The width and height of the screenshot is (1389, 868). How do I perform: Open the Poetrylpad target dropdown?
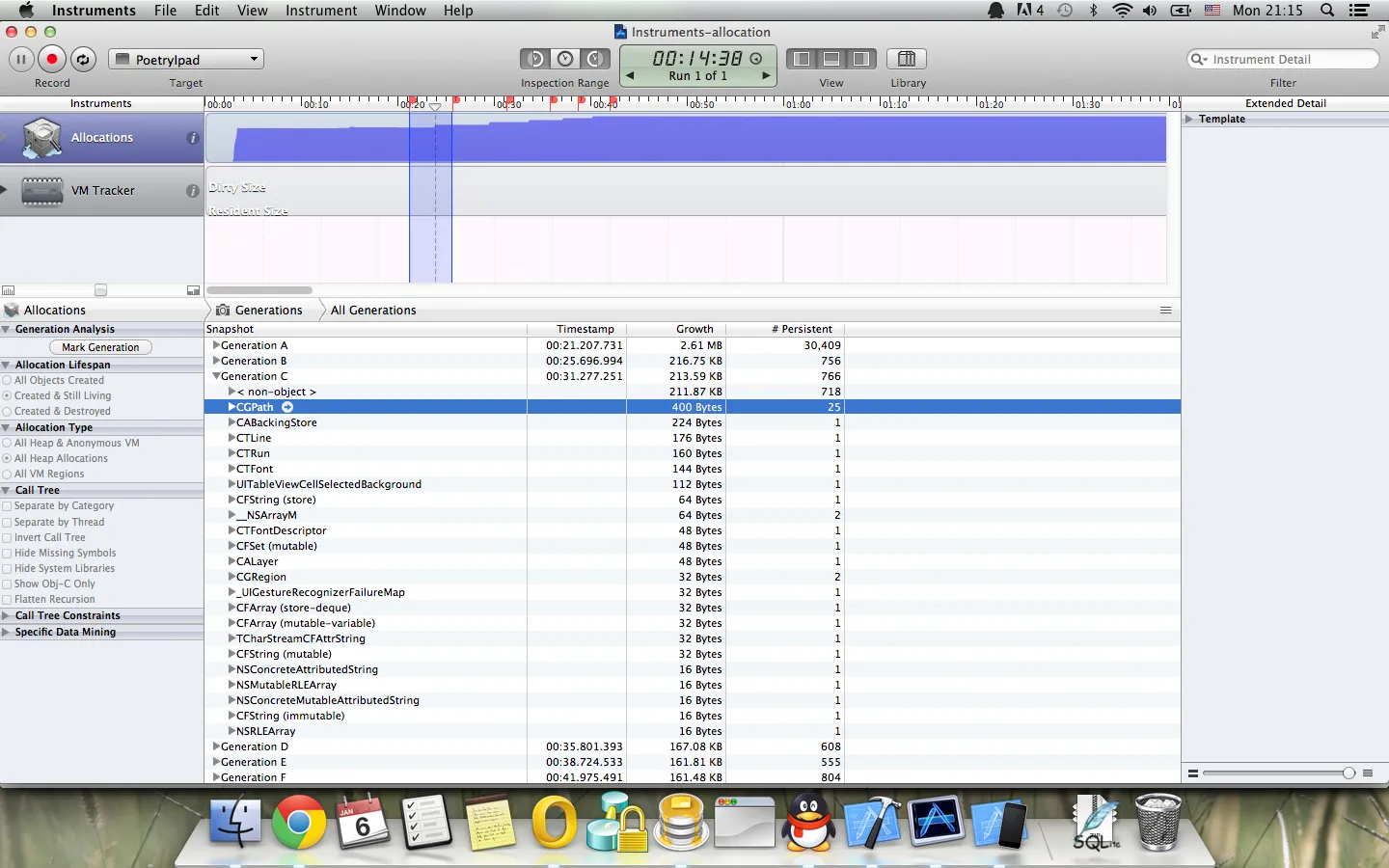[x=186, y=59]
